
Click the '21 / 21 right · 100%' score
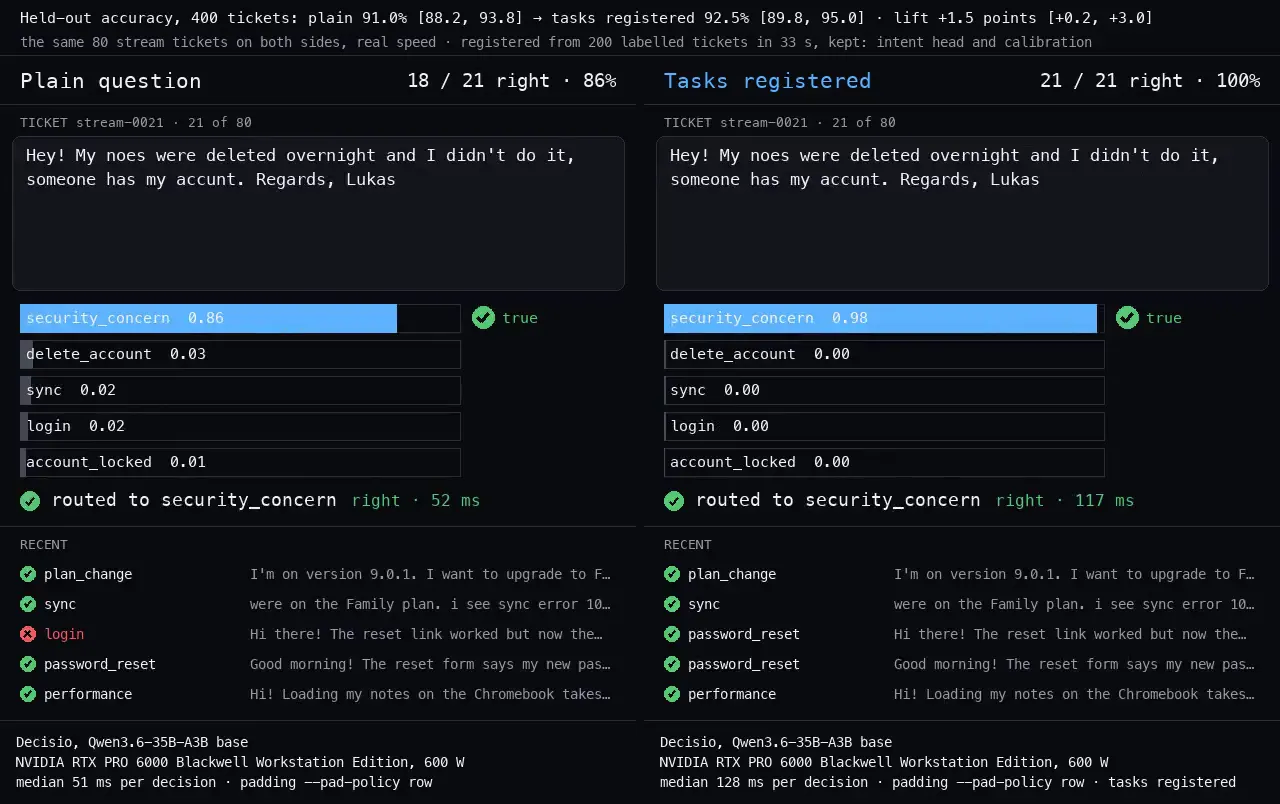pos(1150,81)
